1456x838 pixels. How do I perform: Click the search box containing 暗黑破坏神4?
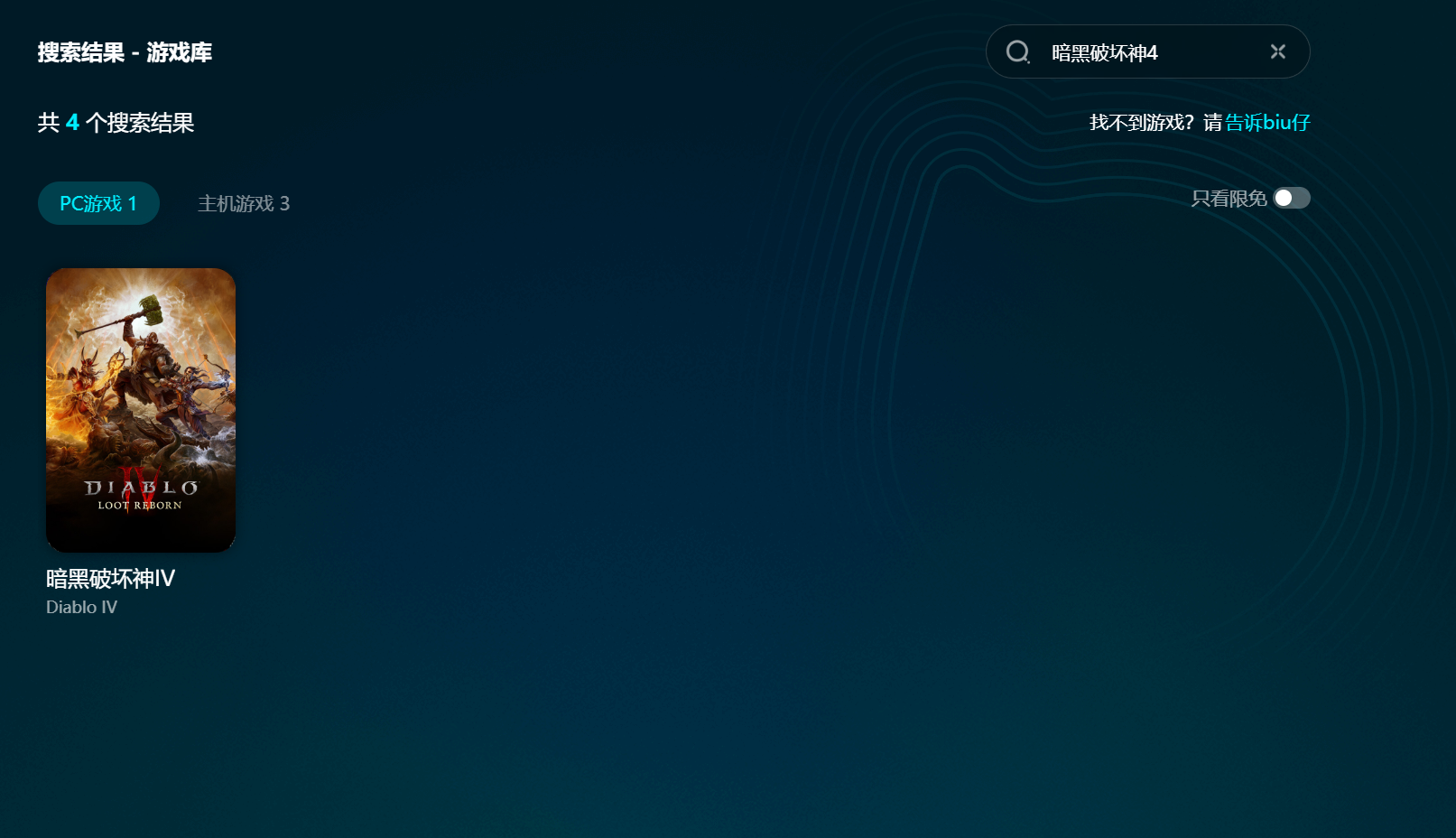pyautogui.click(x=1147, y=51)
